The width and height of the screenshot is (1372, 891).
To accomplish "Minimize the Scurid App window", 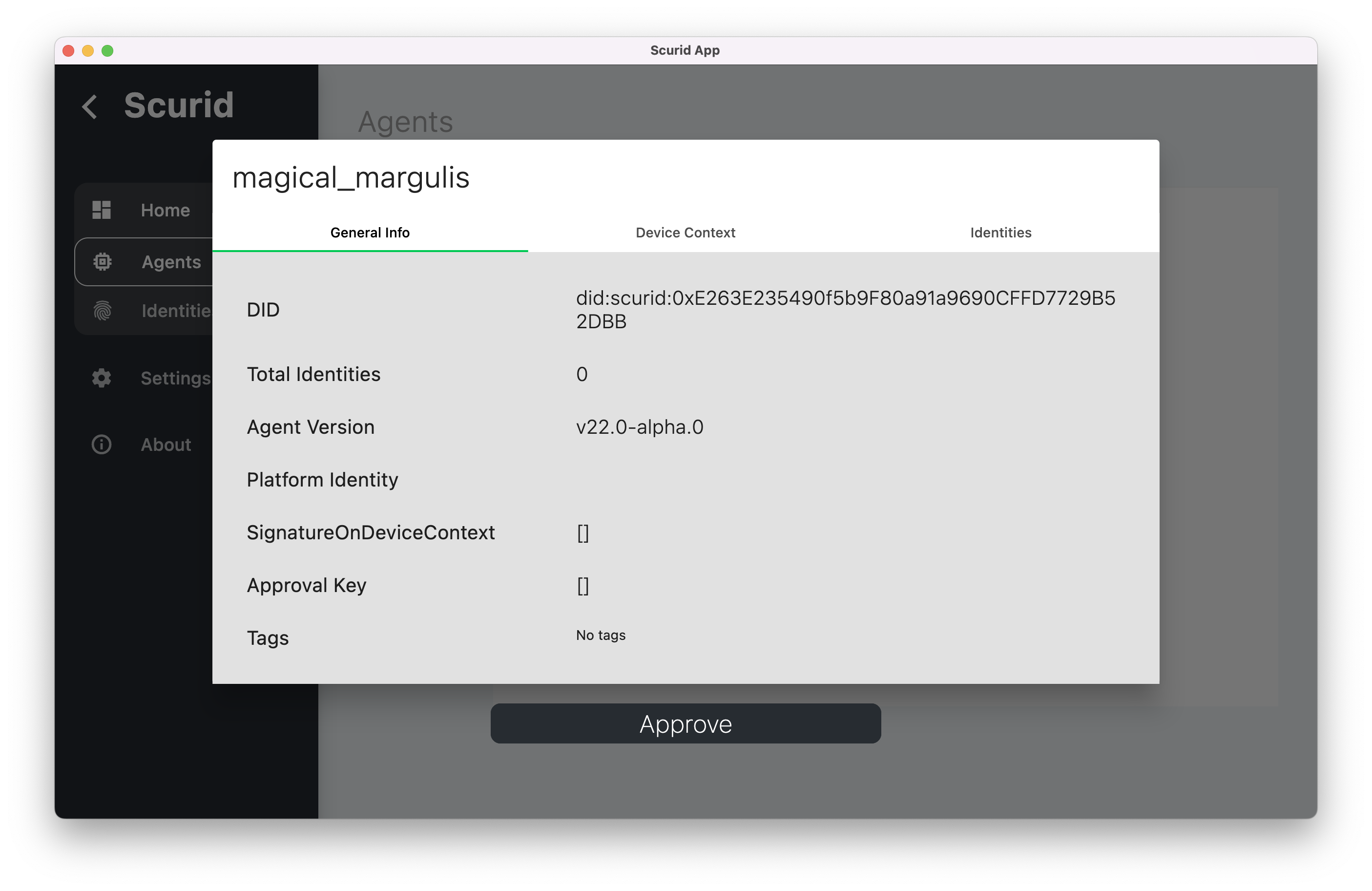I will point(88,51).
